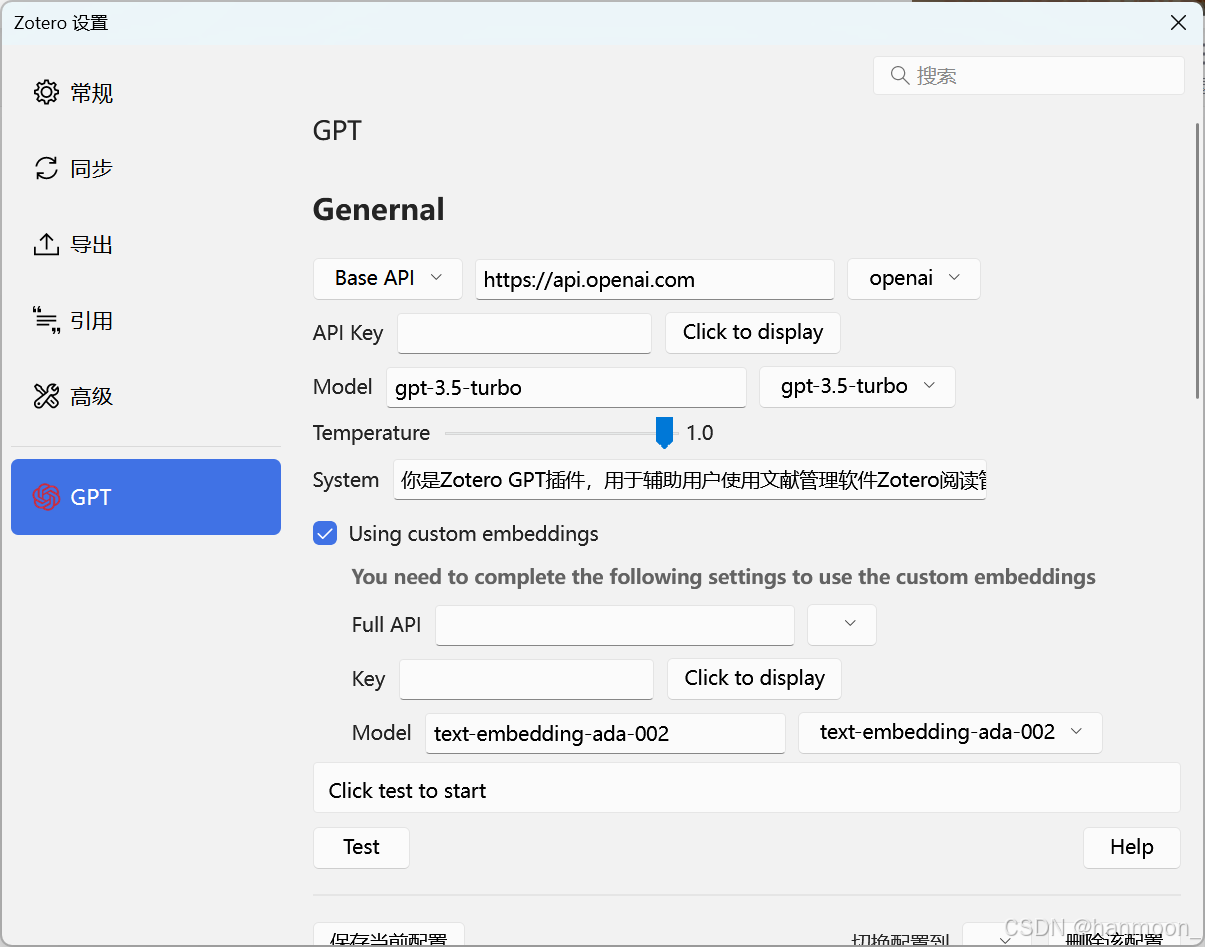Click the System prompt text field
Viewport: 1205px width, 947px height.
tap(690, 480)
